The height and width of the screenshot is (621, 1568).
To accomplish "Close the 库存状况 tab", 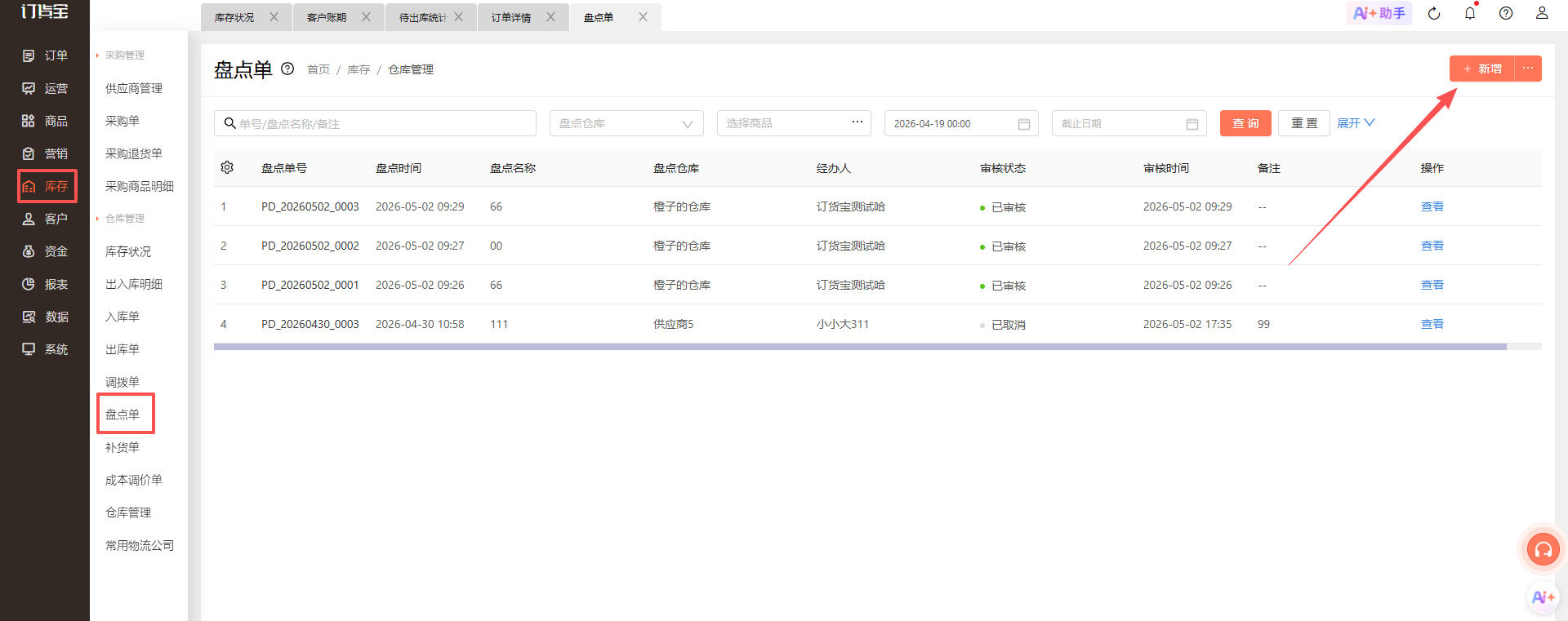I will tap(274, 16).
